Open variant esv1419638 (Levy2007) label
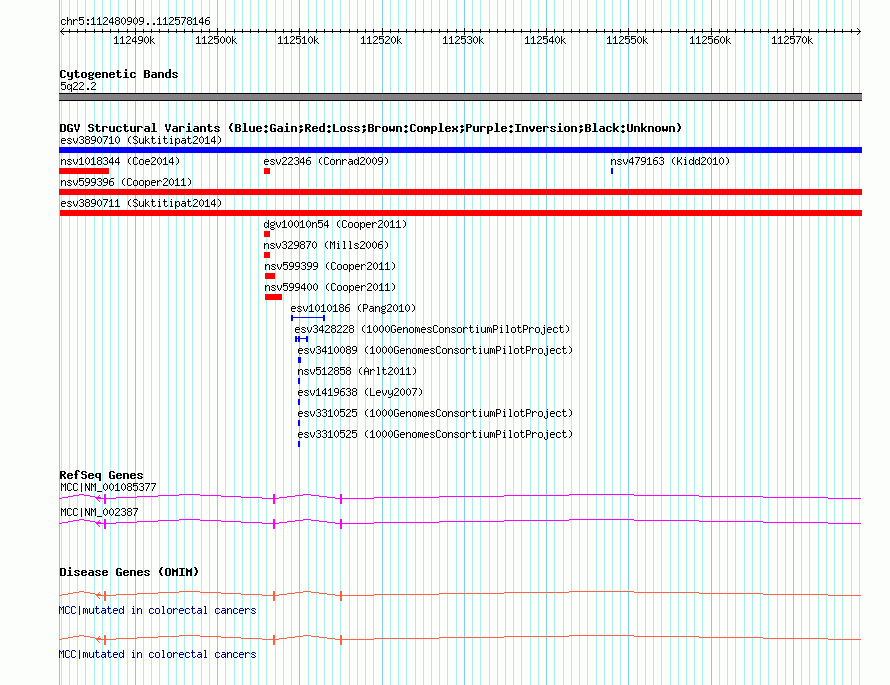The height and width of the screenshot is (685, 890). click(x=360, y=392)
